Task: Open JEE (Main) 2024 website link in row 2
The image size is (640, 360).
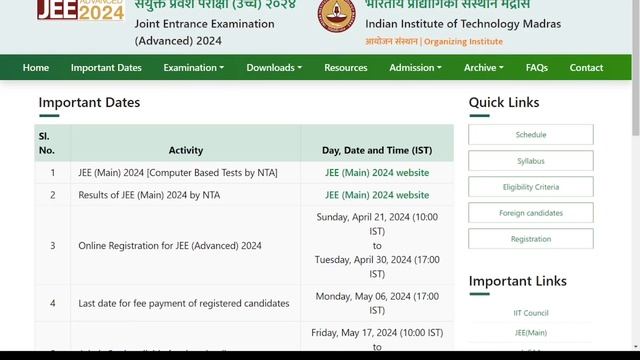Action: coord(377,195)
